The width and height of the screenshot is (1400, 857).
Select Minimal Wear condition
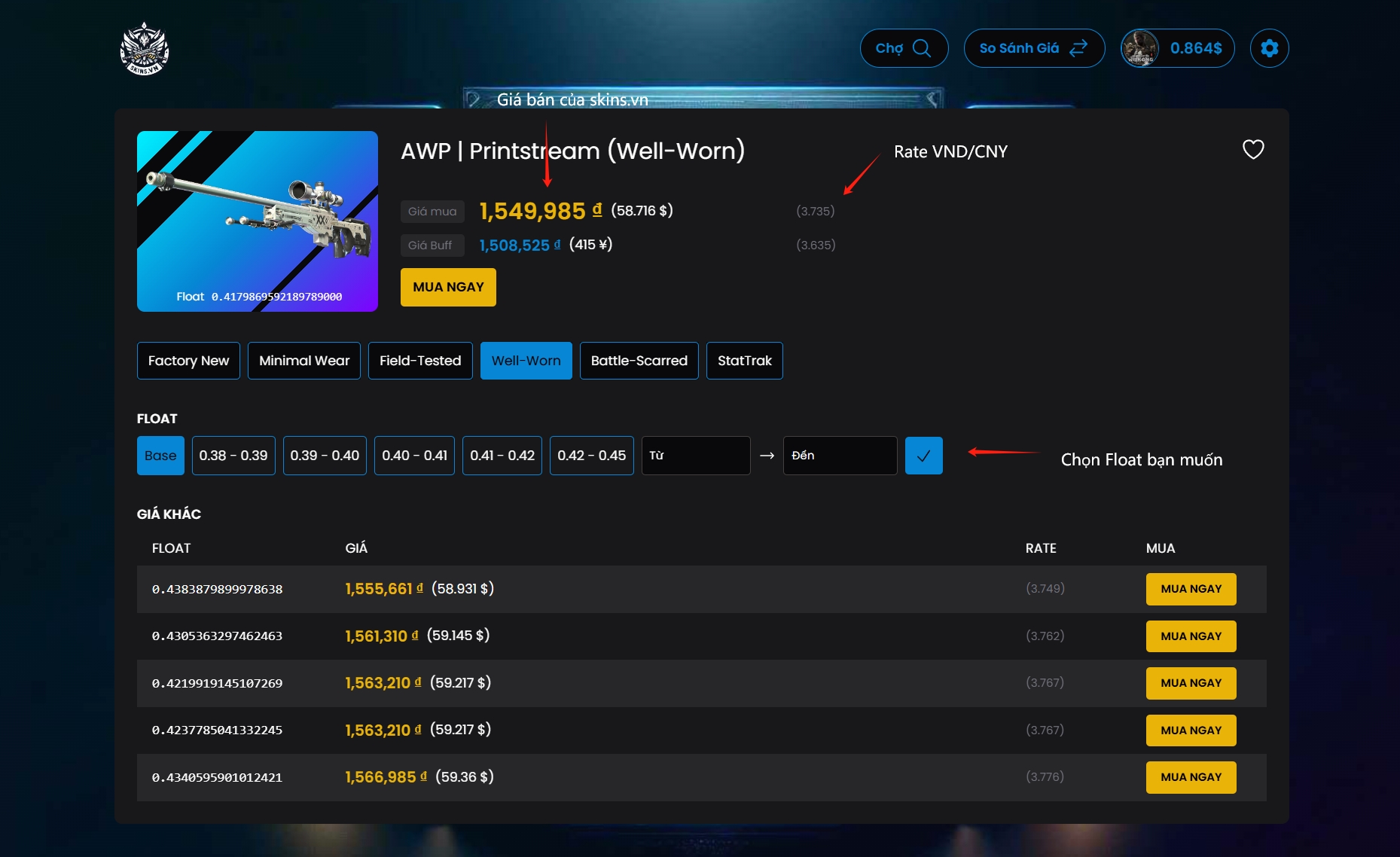(303, 361)
